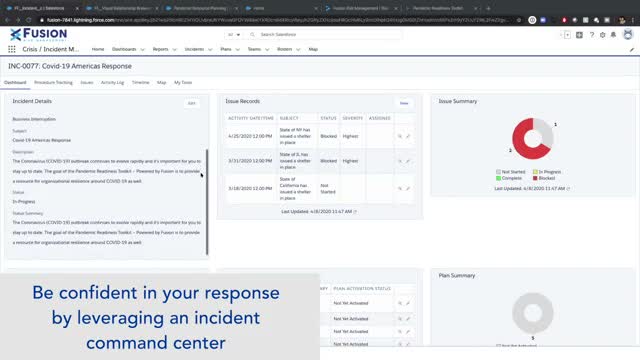640x360 pixels.
Task: Open the Reports nav item
Action: click(x=160, y=49)
